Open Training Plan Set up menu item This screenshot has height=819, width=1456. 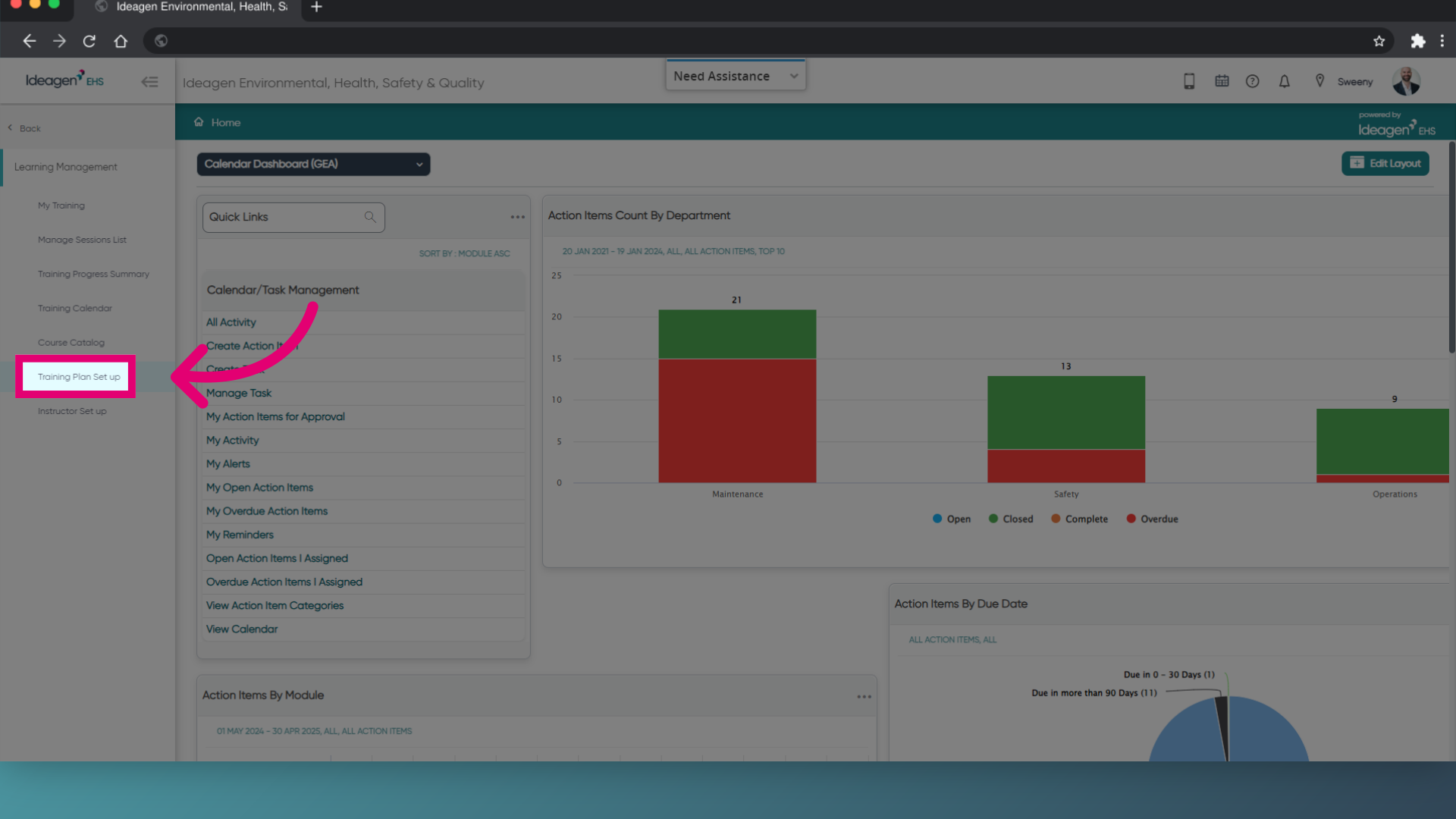pos(79,377)
